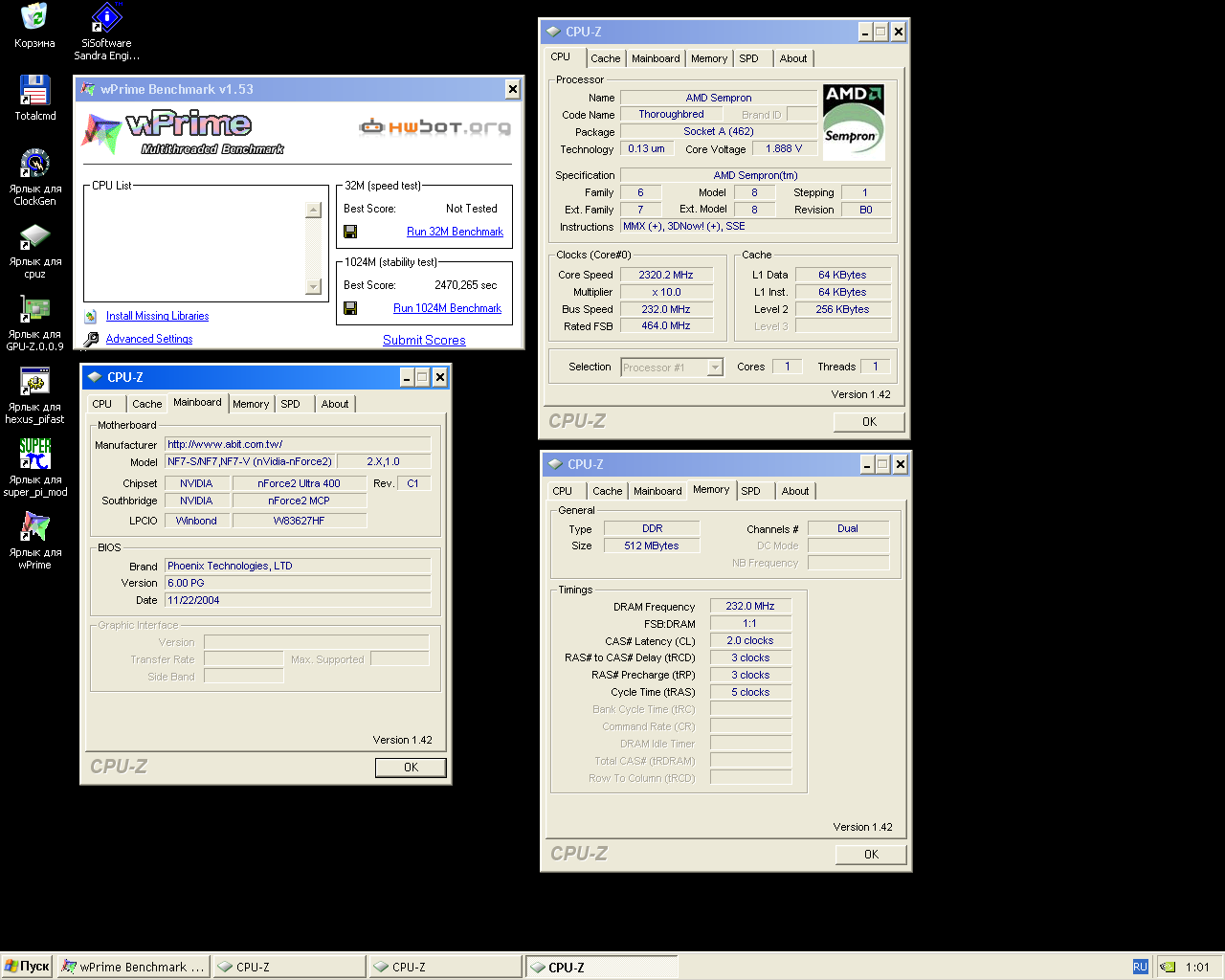Open About tab in top-right CPU-Z window
Image resolution: width=1225 pixels, height=980 pixels.
click(793, 58)
